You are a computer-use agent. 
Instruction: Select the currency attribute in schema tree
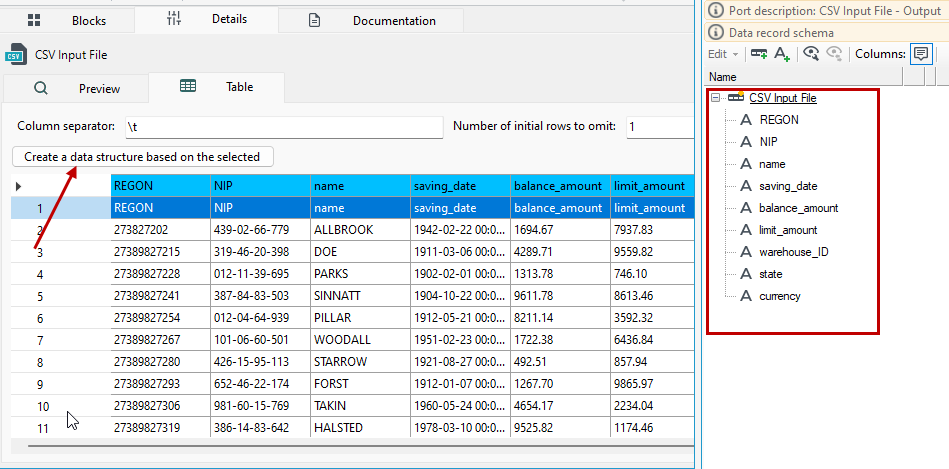pos(780,296)
